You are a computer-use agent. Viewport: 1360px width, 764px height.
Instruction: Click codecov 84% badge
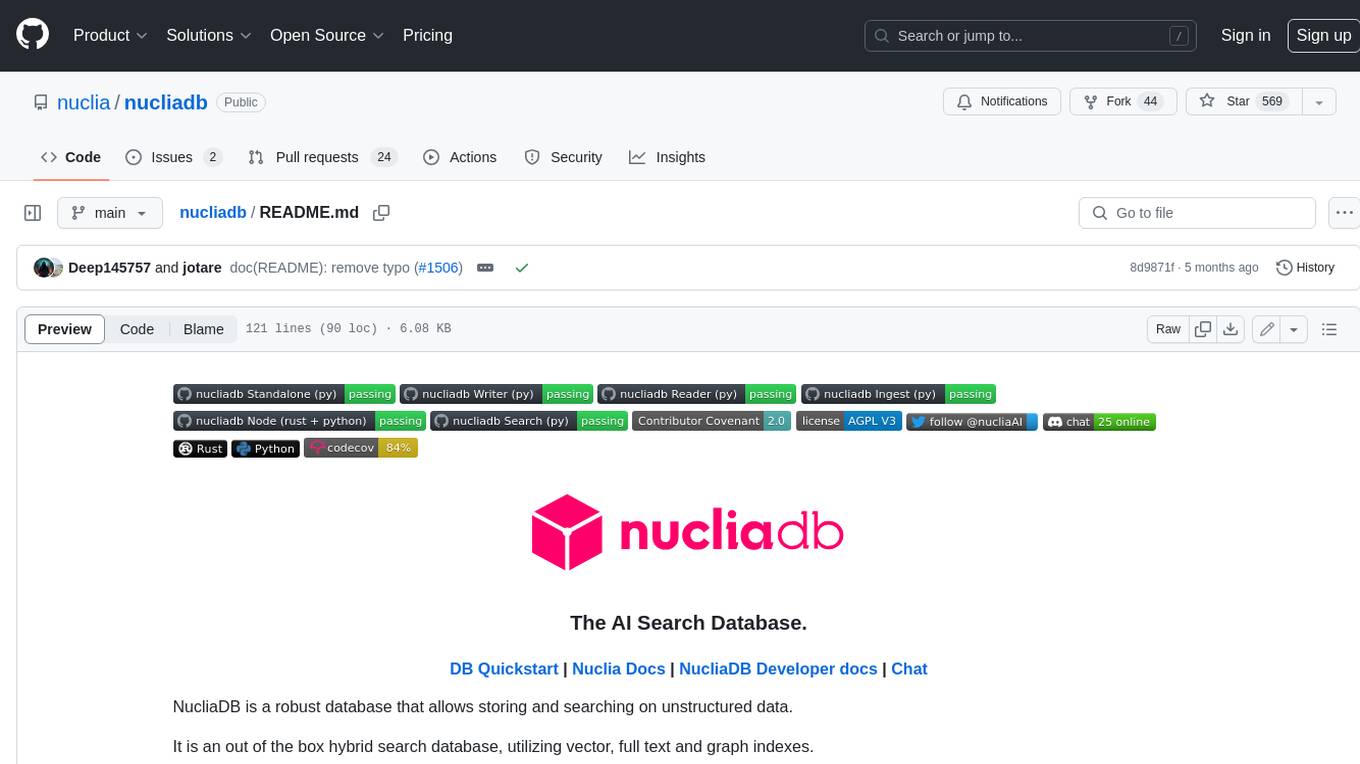[x=360, y=448]
